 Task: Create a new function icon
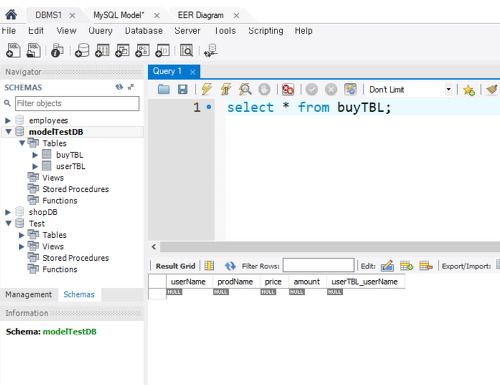(163, 51)
